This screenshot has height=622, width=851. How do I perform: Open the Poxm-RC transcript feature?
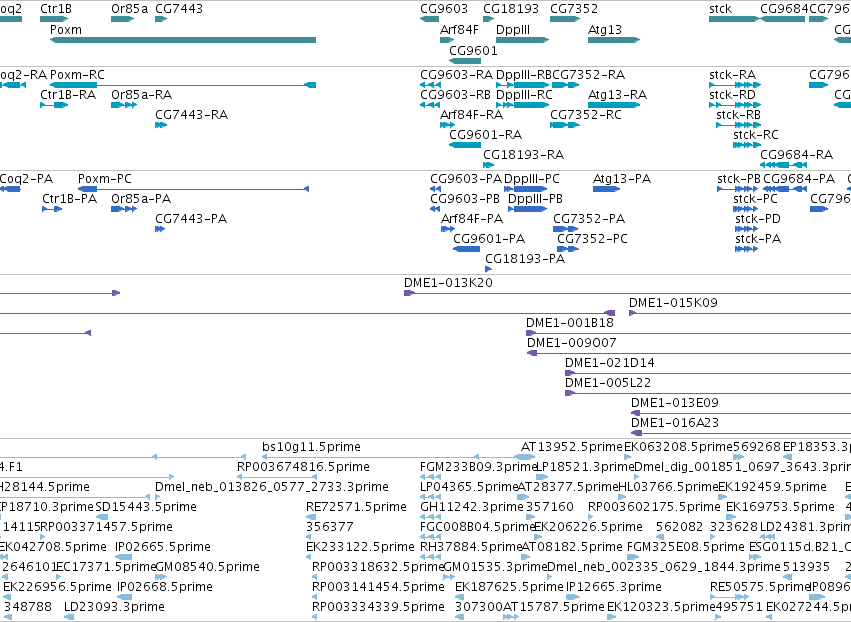click(x=183, y=85)
